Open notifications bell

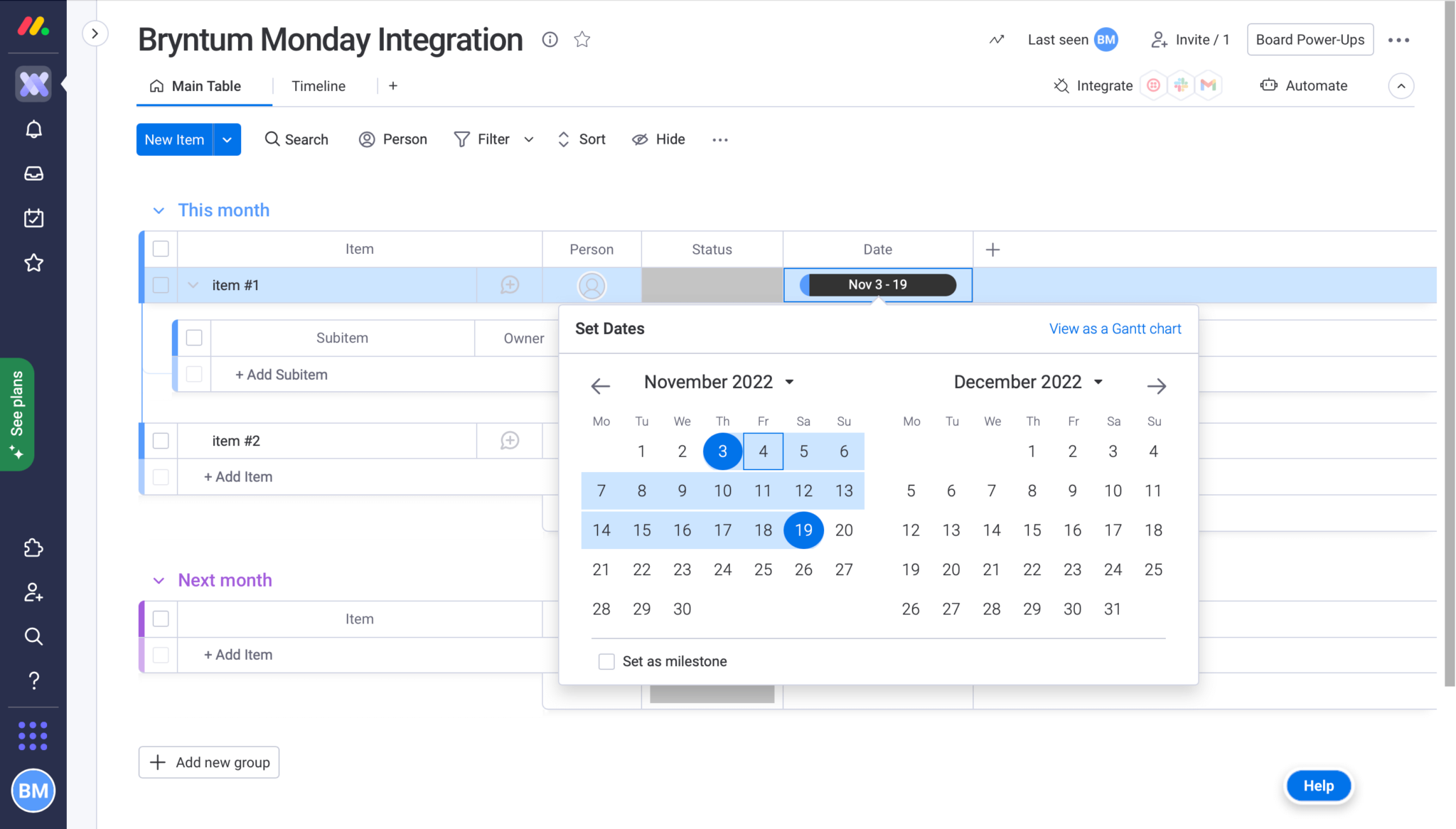33,129
